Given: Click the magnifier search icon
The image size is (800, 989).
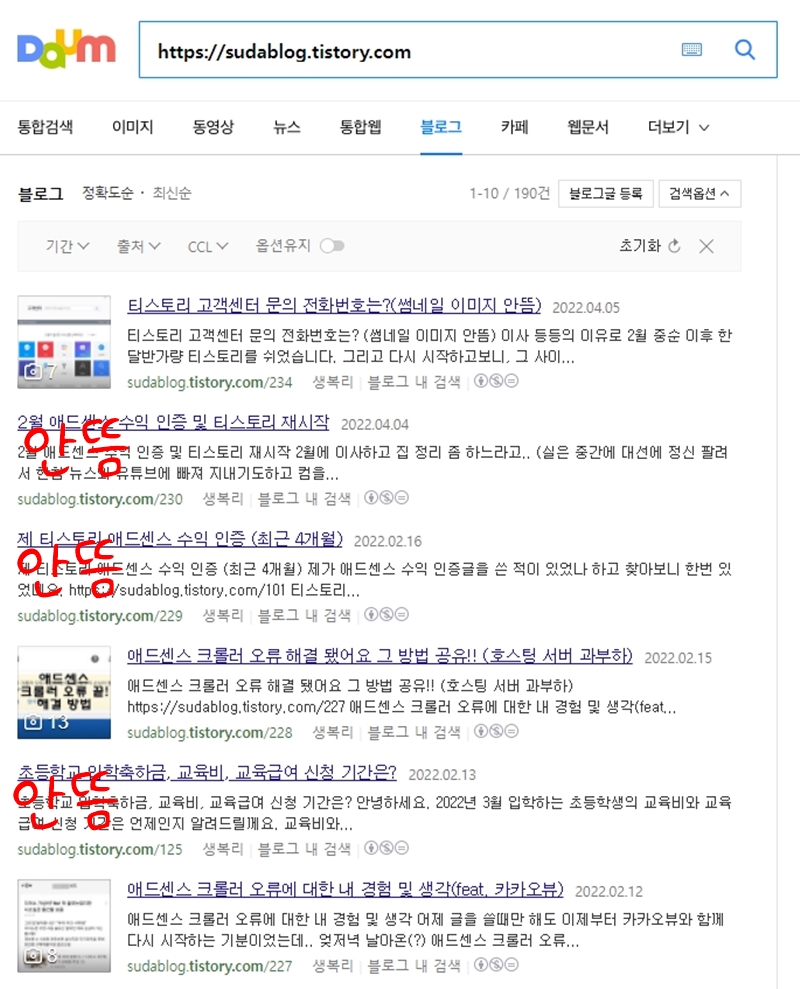Looking at the screenshot, I should pyautogui.click(x=744, y=50).
